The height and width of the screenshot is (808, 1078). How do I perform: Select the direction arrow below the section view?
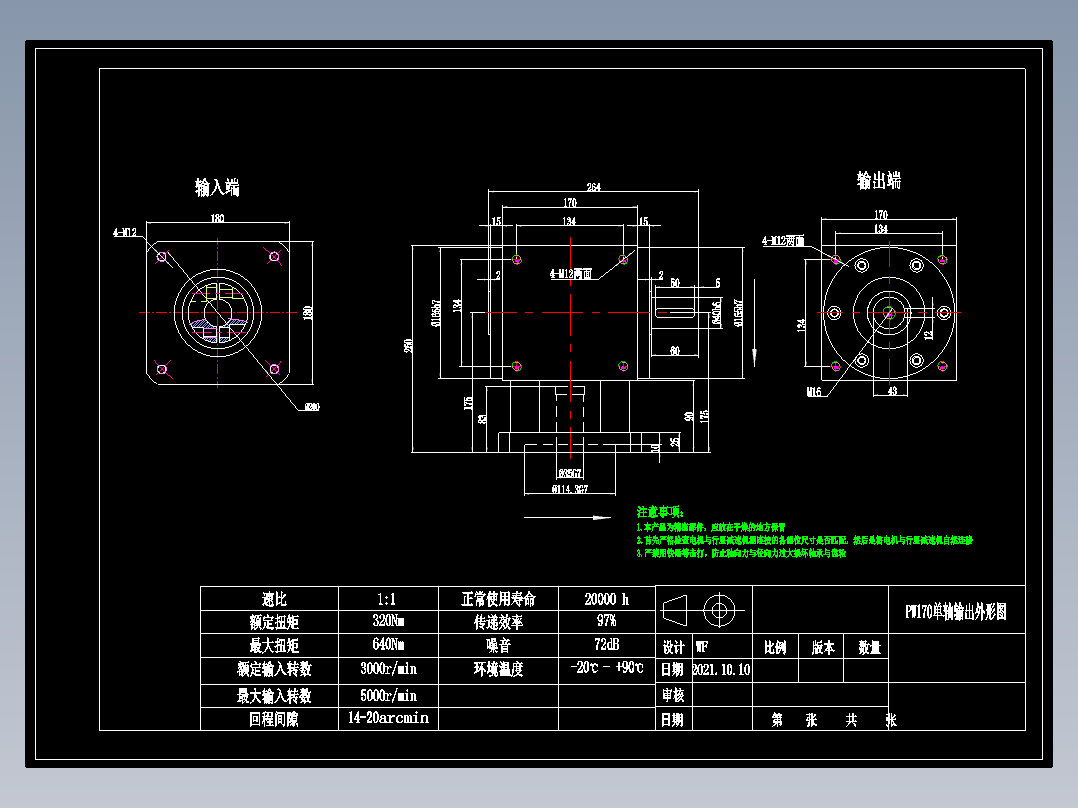click(566, 517)
